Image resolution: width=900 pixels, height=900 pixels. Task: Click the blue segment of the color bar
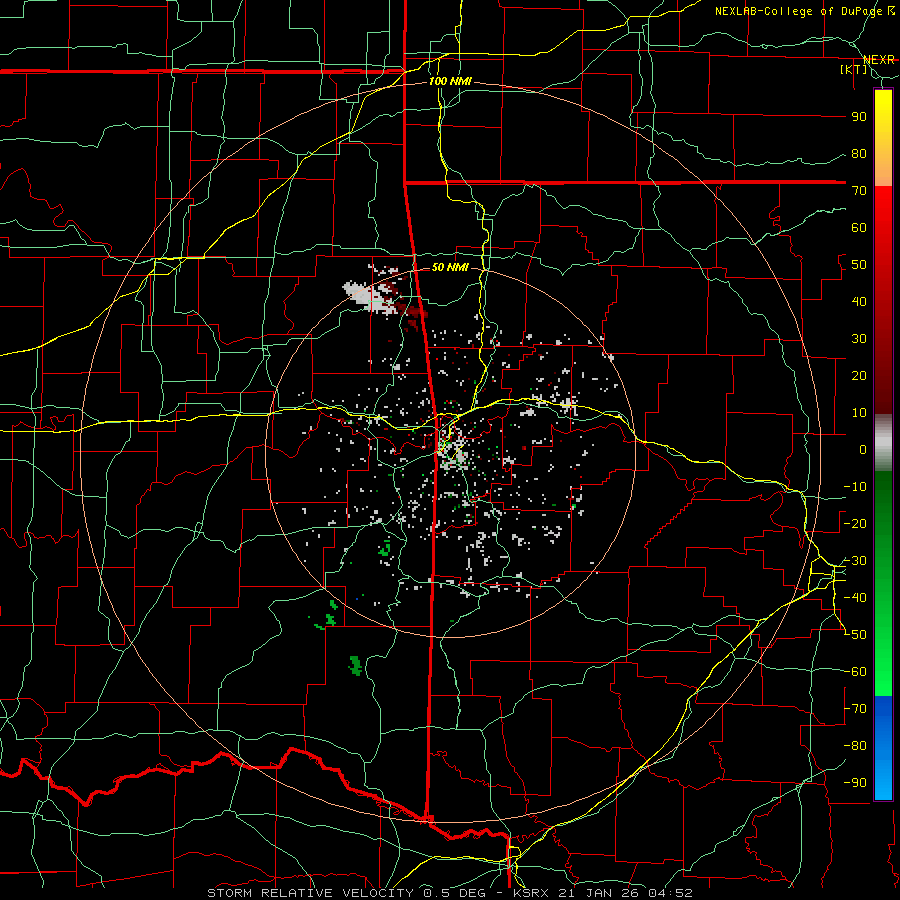click(883, 748)
